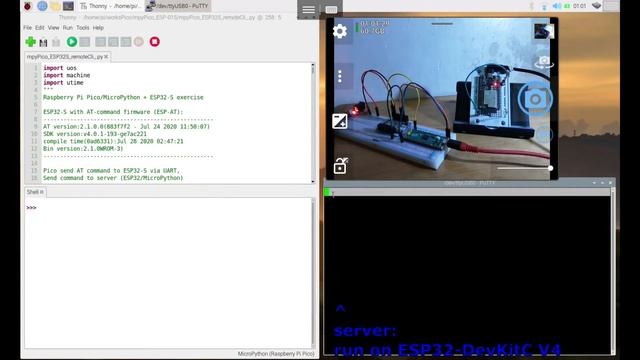The height and width of the screenshot is (360, 640).
Task: Open the File menu in Thonny
Action: (x=27, y=28)
